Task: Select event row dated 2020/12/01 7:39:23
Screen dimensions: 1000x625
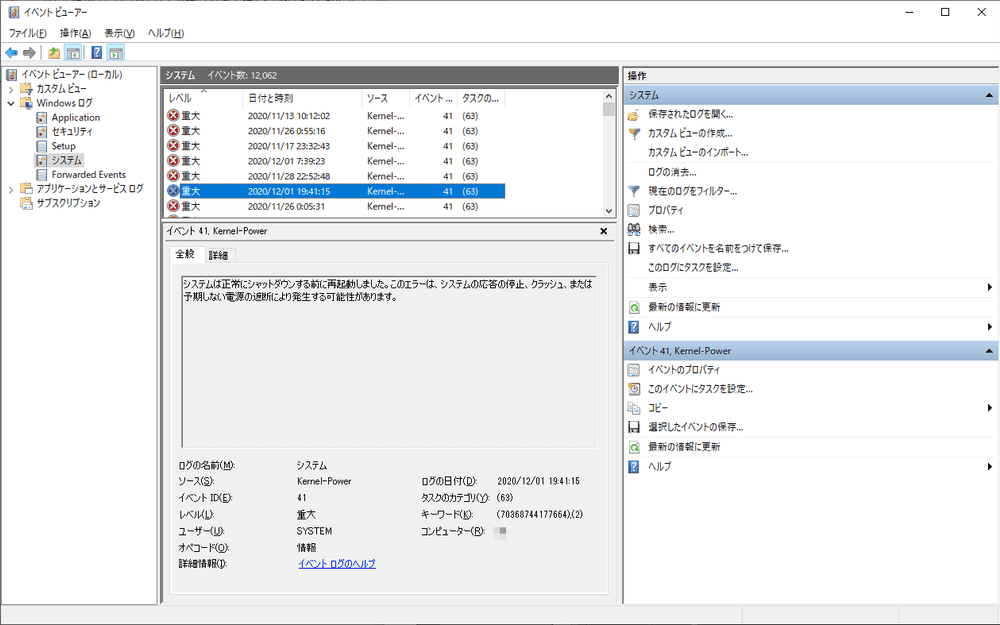Action: click(334, 161)
